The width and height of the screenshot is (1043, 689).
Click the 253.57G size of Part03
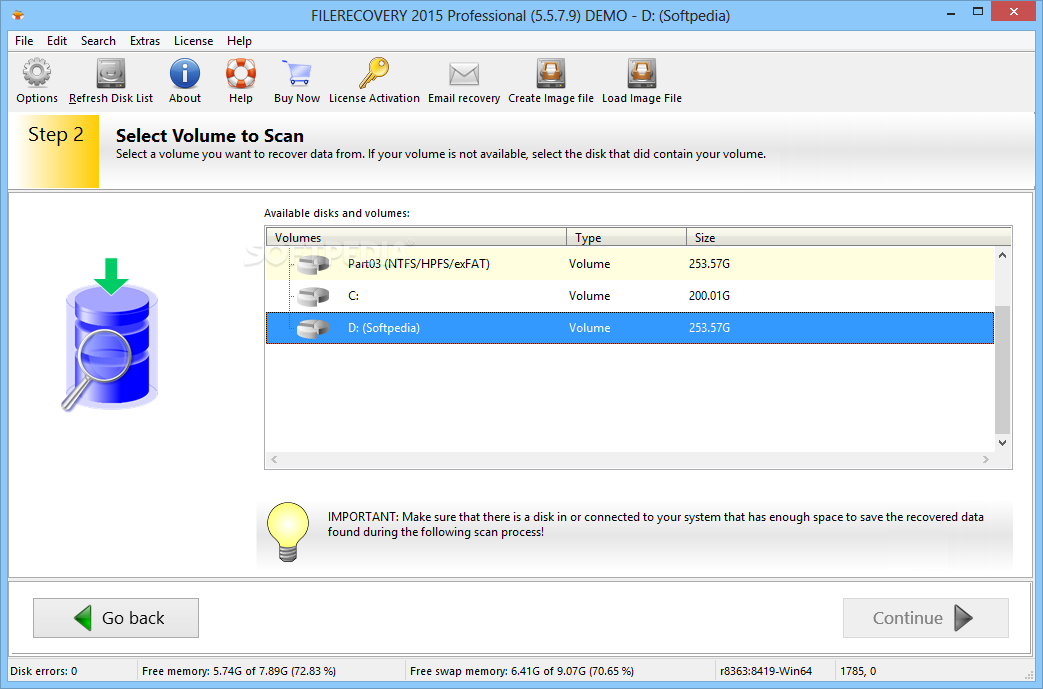[709, 264]
